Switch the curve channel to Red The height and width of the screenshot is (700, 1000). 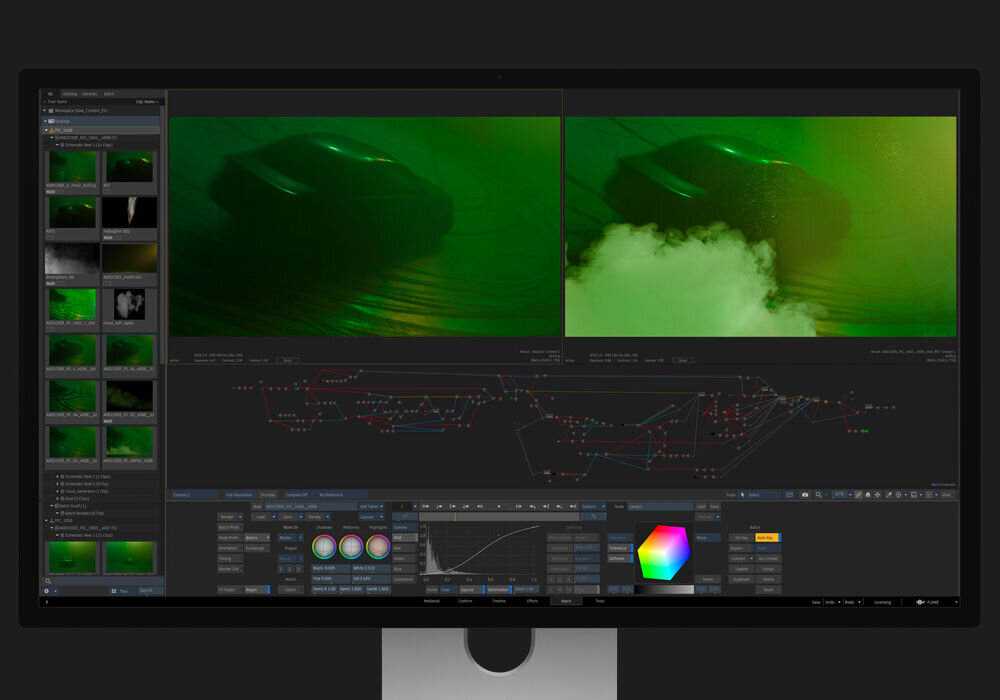[404, 547]
